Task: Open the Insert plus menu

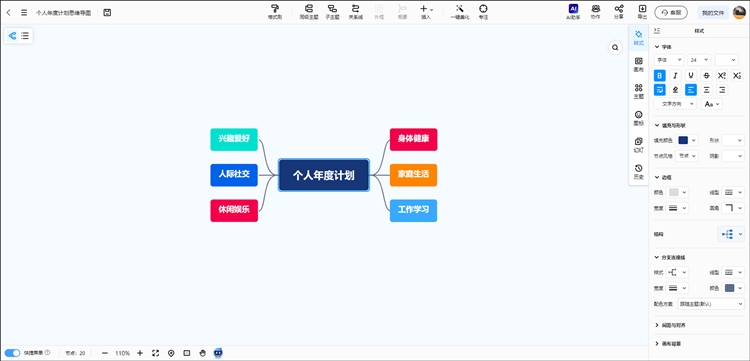Action: click(426, 12)
